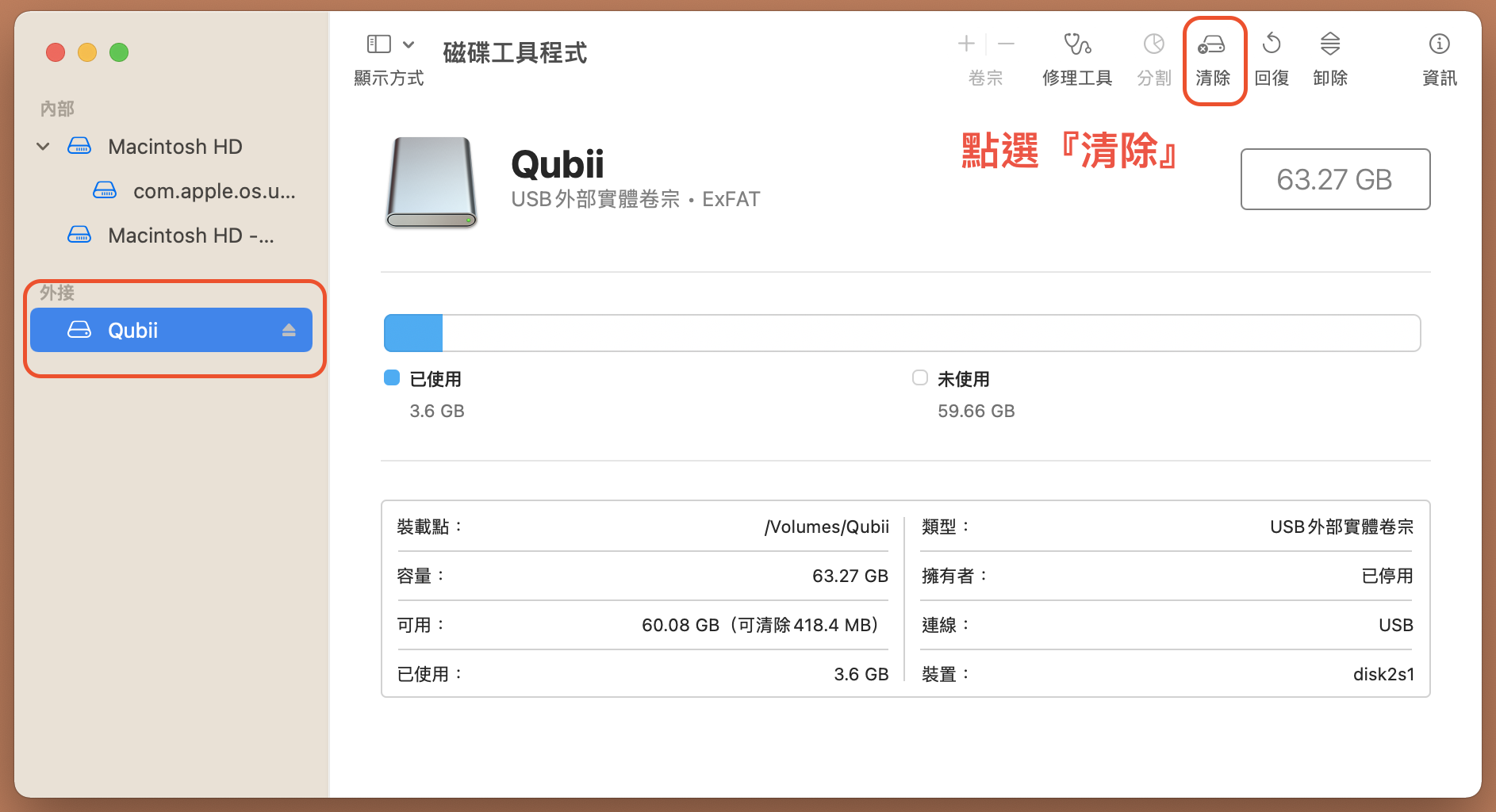Toggle the sidebar with 顯示方式 icon
This screenshot has width=1496, height=812.
[378, 44]
